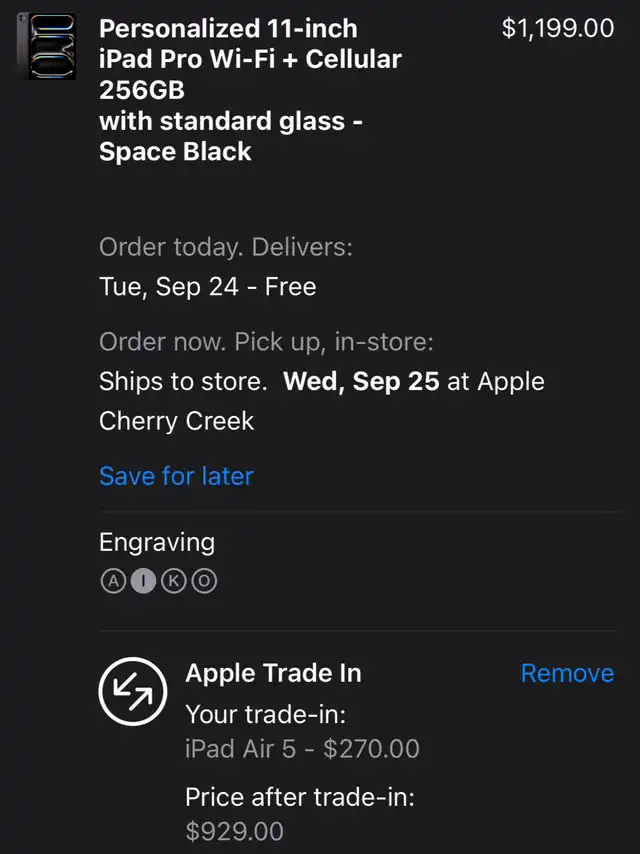Tap the Cherry Creek store name
640x854 pixels.
tap(176, 421)
